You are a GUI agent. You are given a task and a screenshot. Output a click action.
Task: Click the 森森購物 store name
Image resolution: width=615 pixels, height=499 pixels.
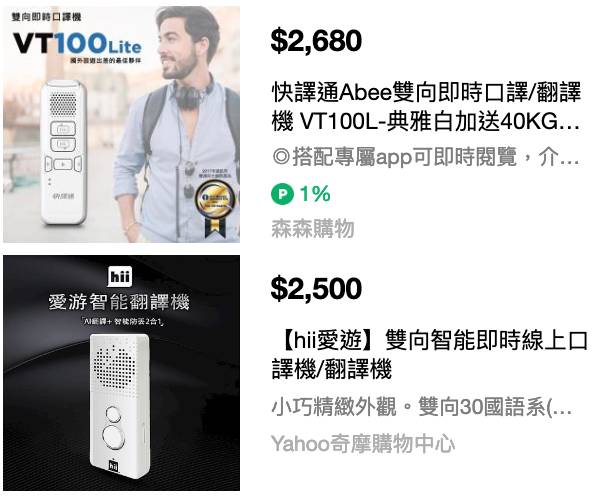pyautogui.click(x=313, y=228)
